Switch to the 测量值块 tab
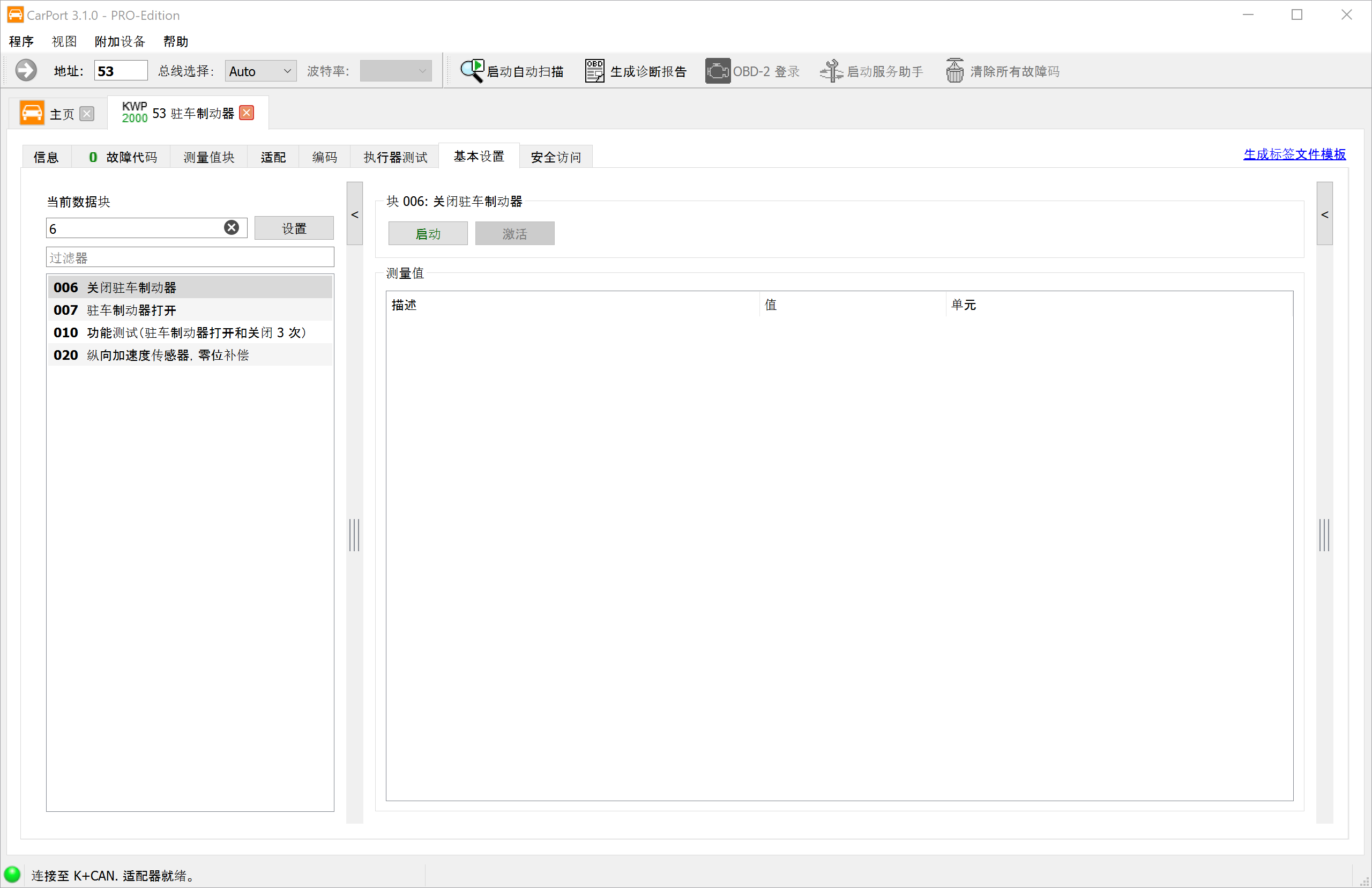Viewport: 1372px width, 888px height. (208, 157)
